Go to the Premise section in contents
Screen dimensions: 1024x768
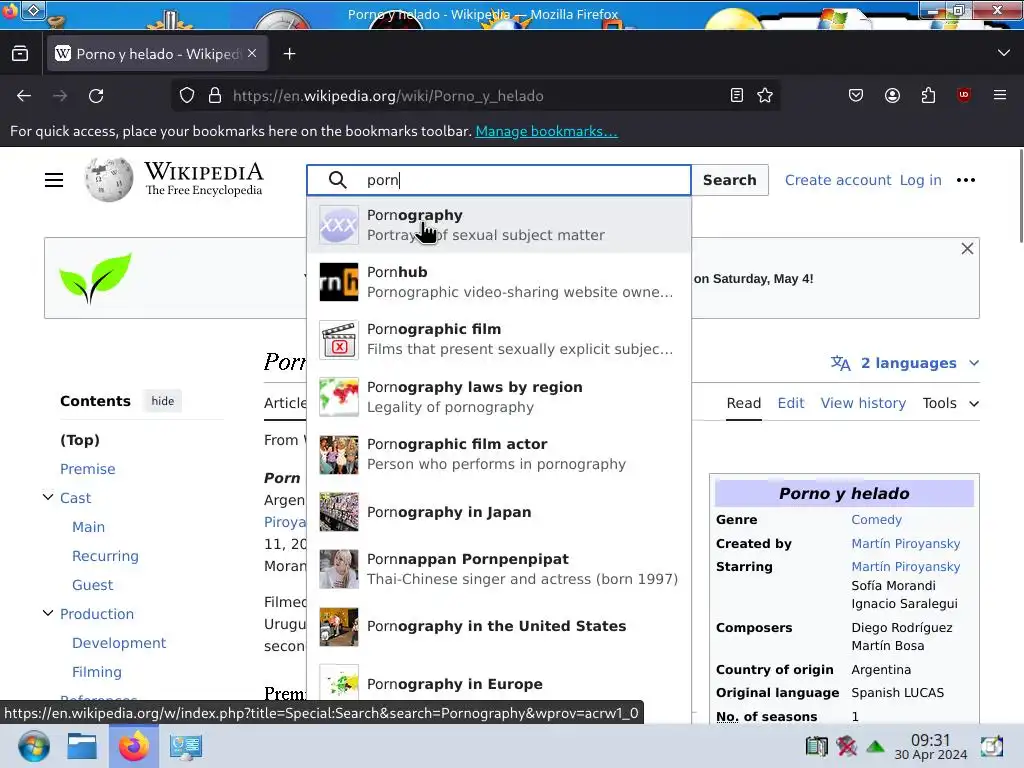[x=88, y=469]
